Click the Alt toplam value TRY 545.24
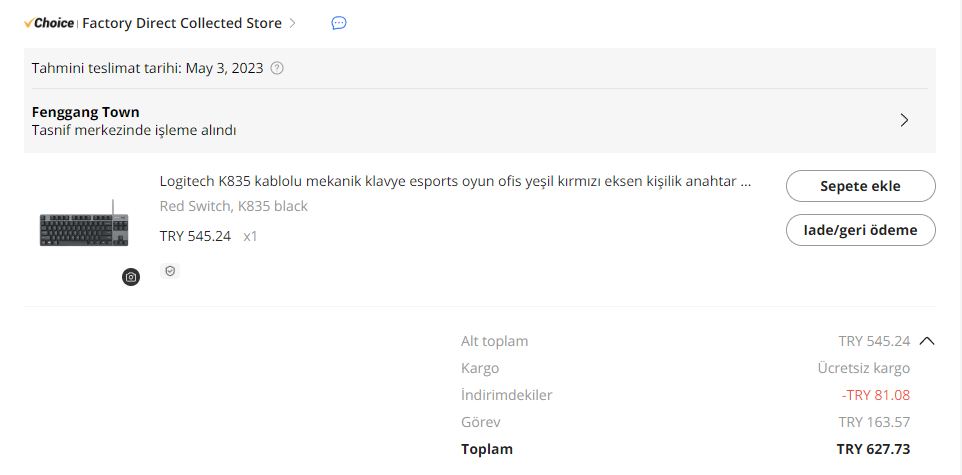The width and height of the screenshot is (962, 475). pyautogui.click(x=874, y=341)
